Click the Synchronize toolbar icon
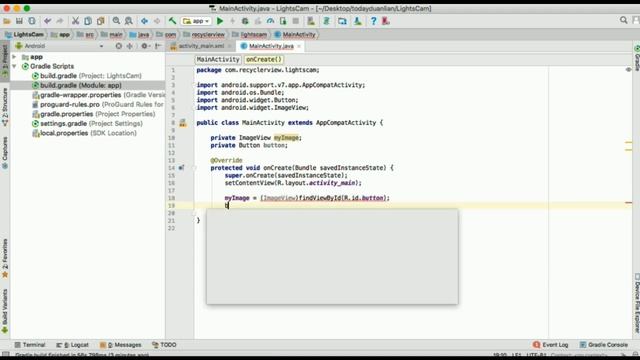This screenshot has width=640, height=360. pos(32,21)
